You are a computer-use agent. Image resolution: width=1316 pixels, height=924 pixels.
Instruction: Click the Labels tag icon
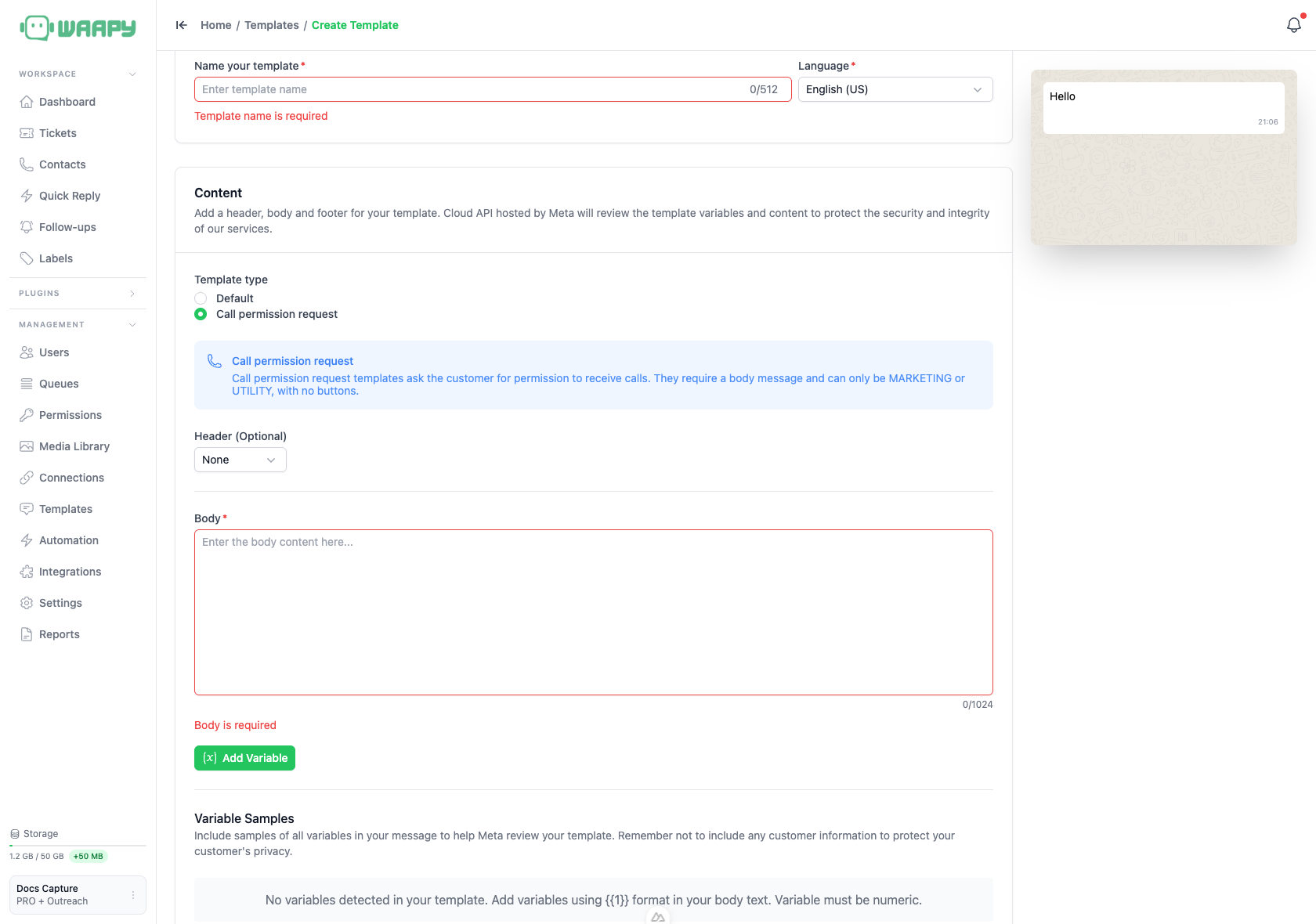(x=27, y=258)
